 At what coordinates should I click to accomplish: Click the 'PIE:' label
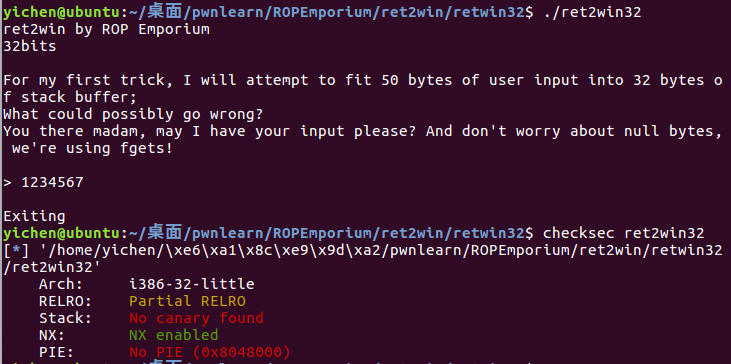56,352
